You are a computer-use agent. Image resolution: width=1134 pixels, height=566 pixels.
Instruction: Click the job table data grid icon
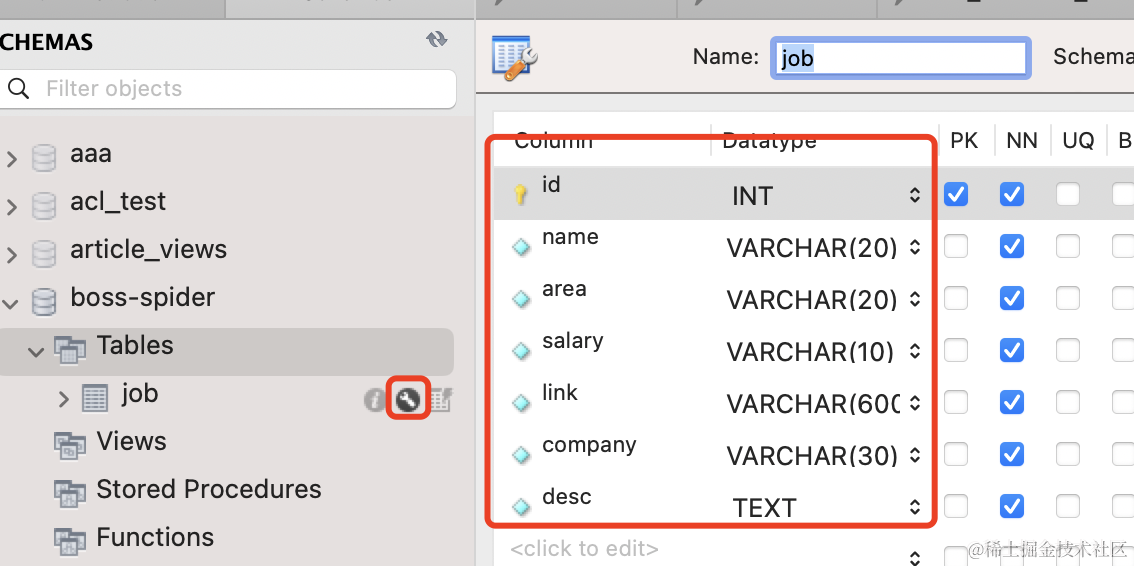click(x=440, y=401)
